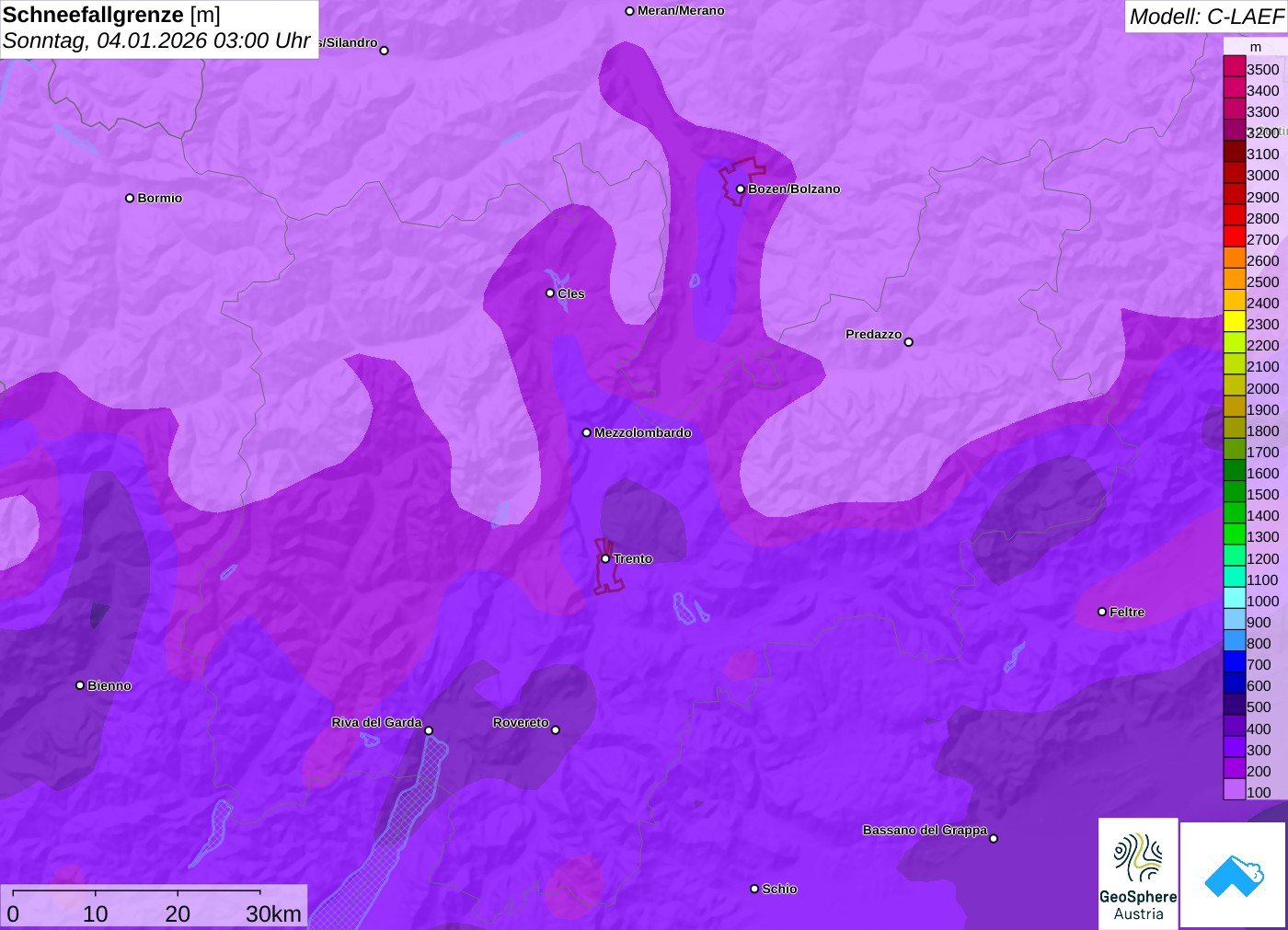The image size is (1288, 930).
Task: Click the Schneefallgrenze [m] title
Action: point(111,15)
